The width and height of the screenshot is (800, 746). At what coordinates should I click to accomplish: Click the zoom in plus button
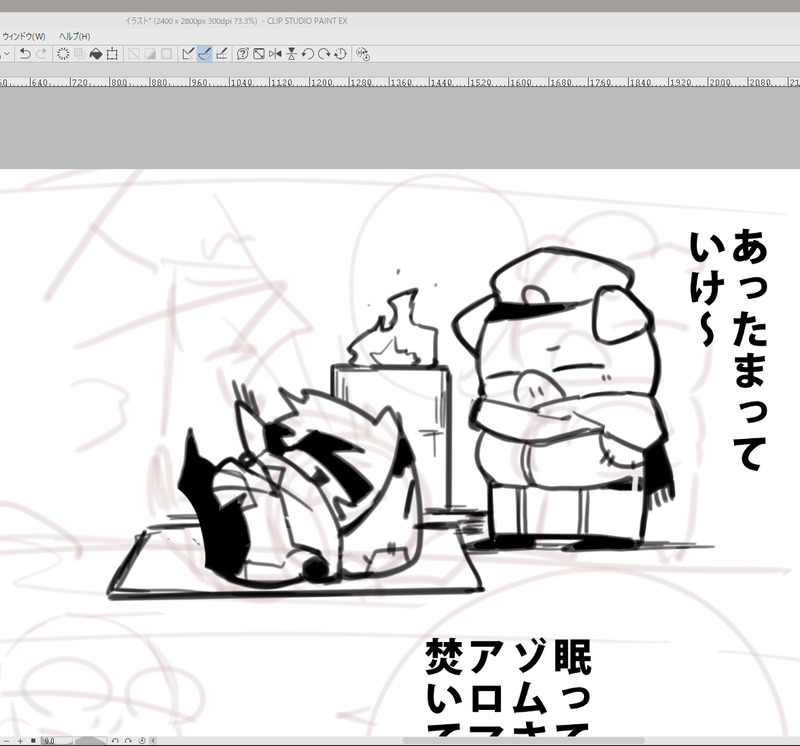20,740
